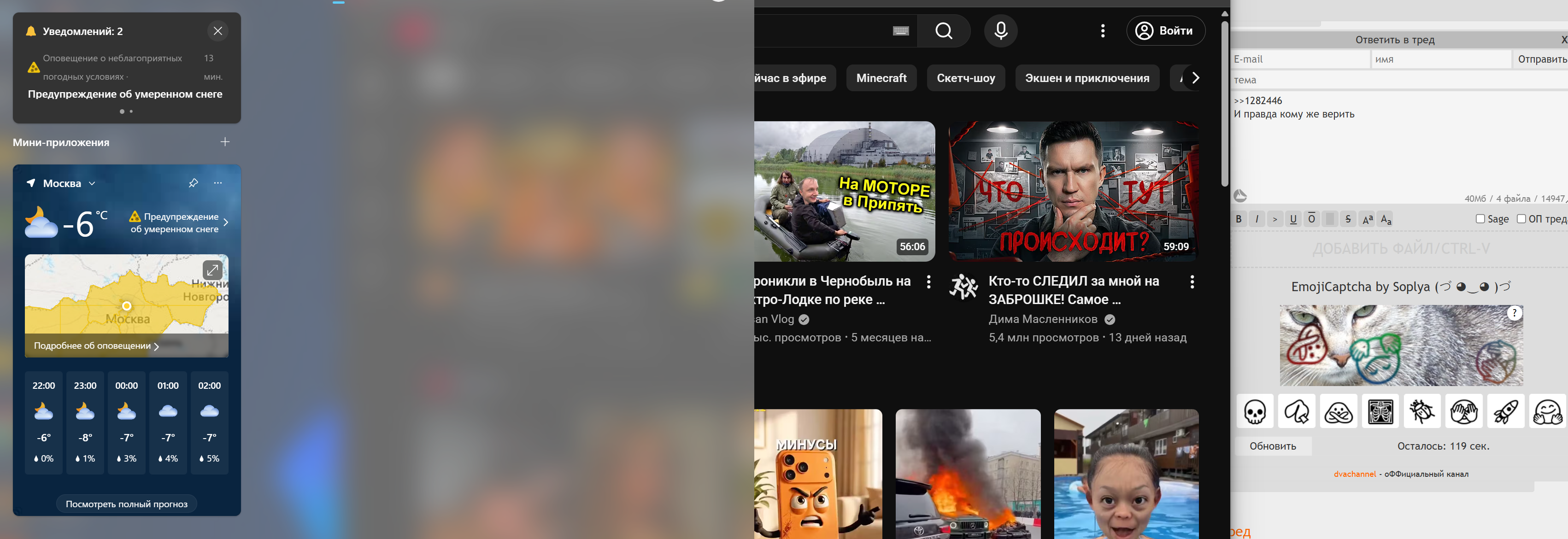Image resolution: width=1568 pixels, height=539 pixels.
Task: Select the Minecraft category chip
Action: coord(881,78)
